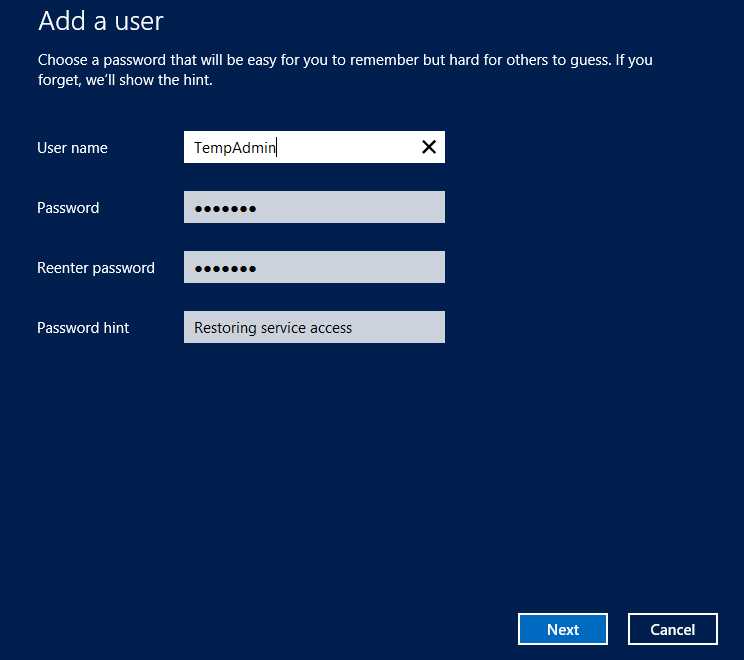Screen dimensions: 744x660
Task: Click the User name input containing TempAdmin
Action: (314, 147)
